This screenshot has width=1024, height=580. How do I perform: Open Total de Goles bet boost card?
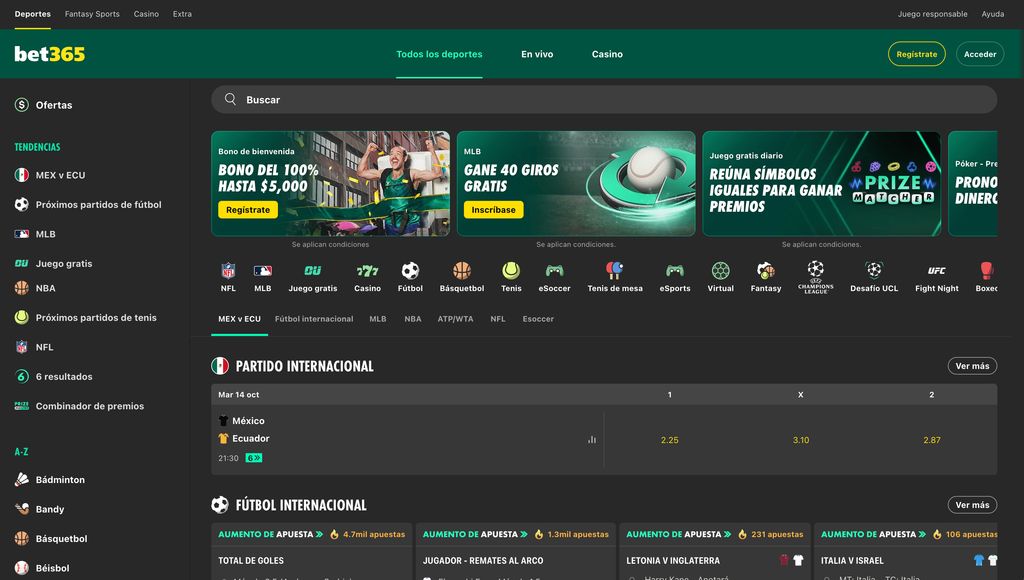312,551
